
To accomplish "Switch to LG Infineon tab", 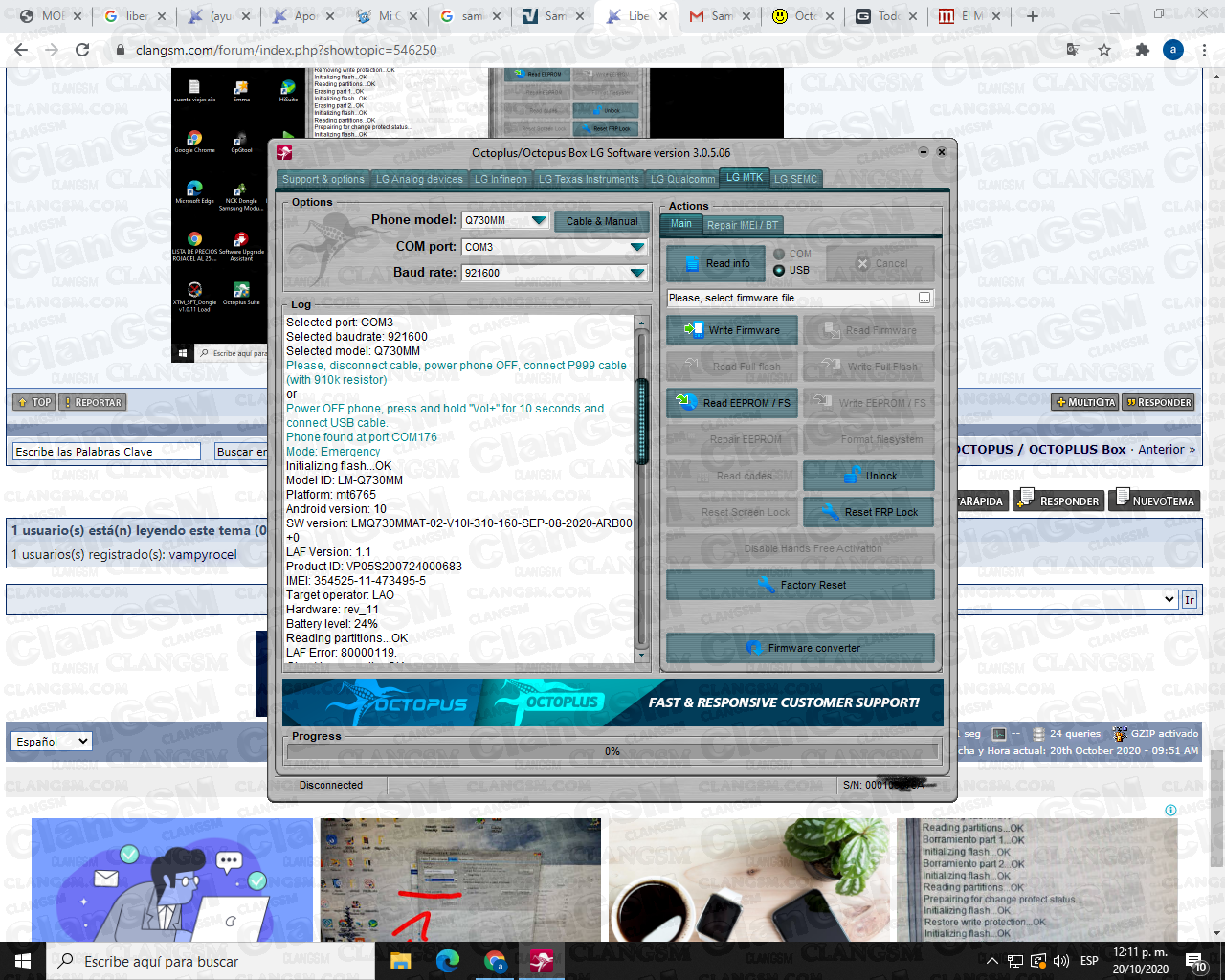I will point(501,179).
